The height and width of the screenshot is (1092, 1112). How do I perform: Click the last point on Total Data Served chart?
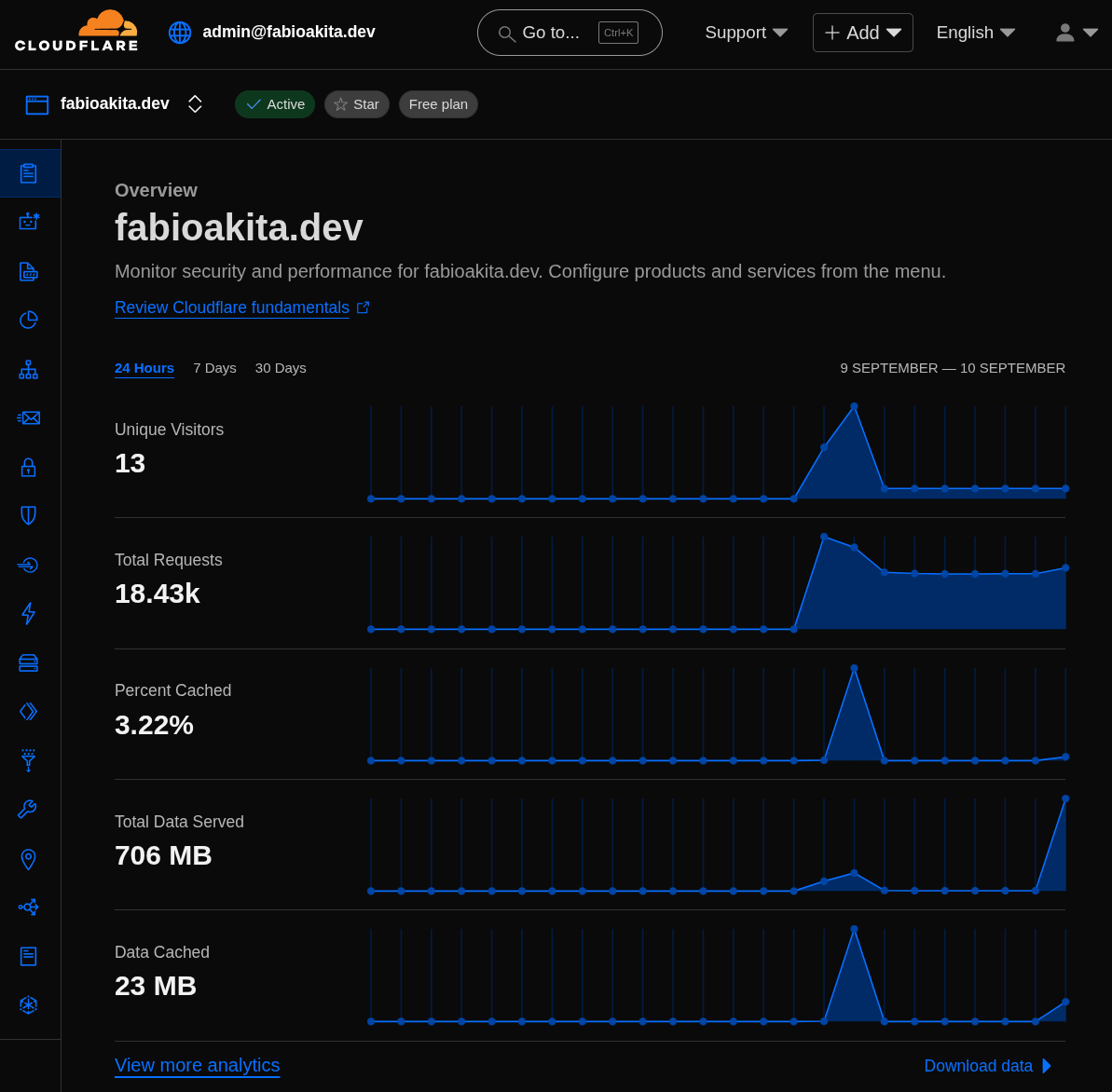1065,799
